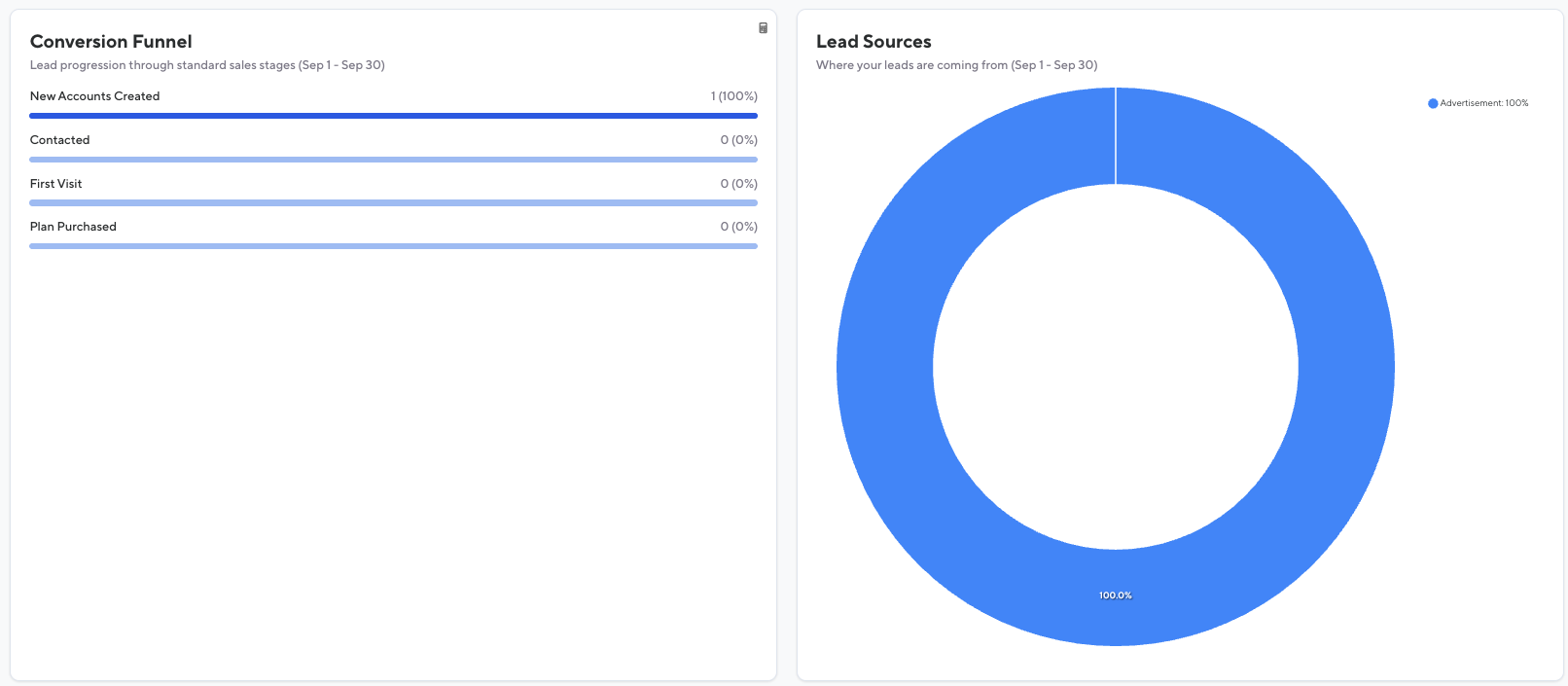Click the First Visit progress bar

[393, 202]
